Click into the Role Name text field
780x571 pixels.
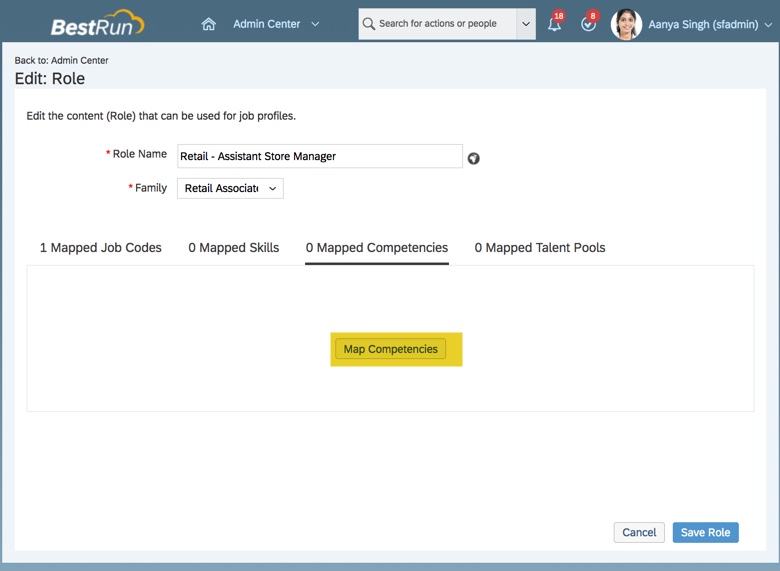(x=319, y=156)
